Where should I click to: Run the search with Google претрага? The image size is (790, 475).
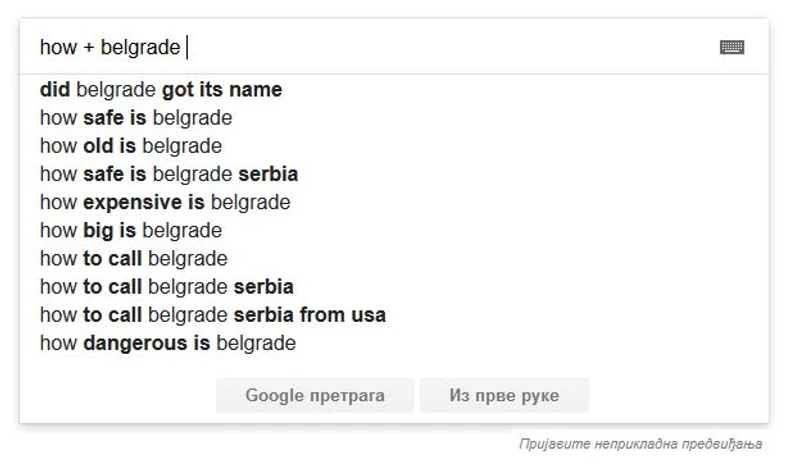(314, 395)
